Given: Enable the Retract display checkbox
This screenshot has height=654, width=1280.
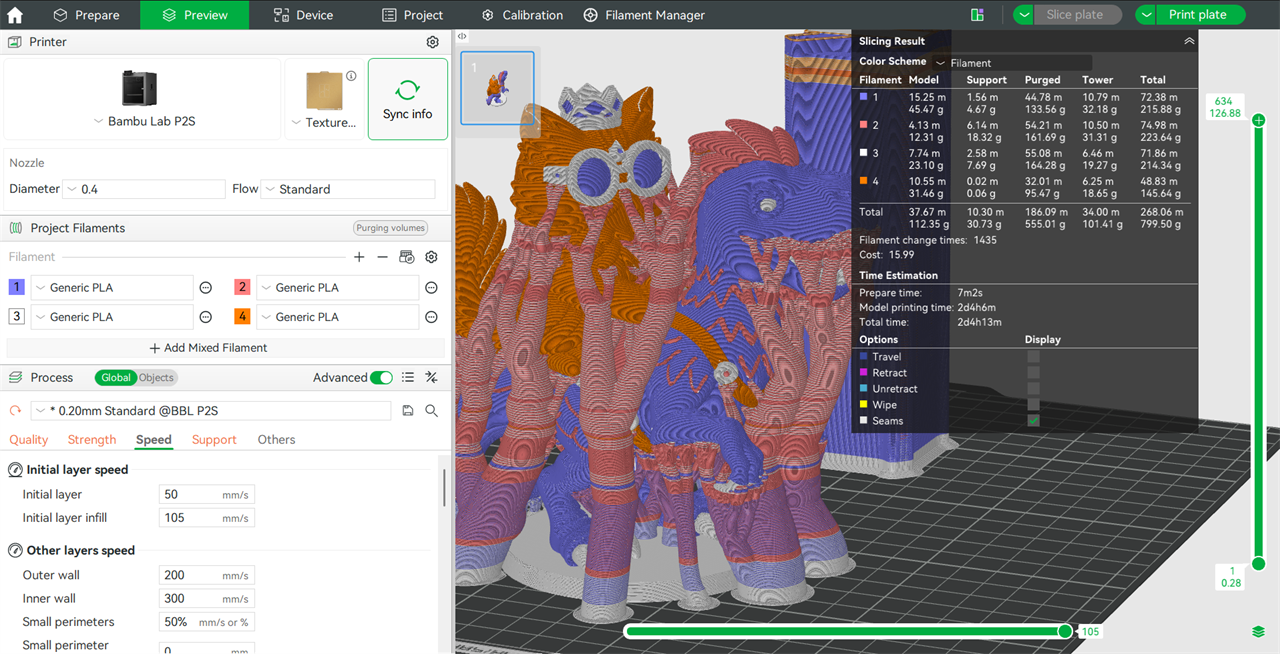Looking at the screenshot, I should 1033,373.
